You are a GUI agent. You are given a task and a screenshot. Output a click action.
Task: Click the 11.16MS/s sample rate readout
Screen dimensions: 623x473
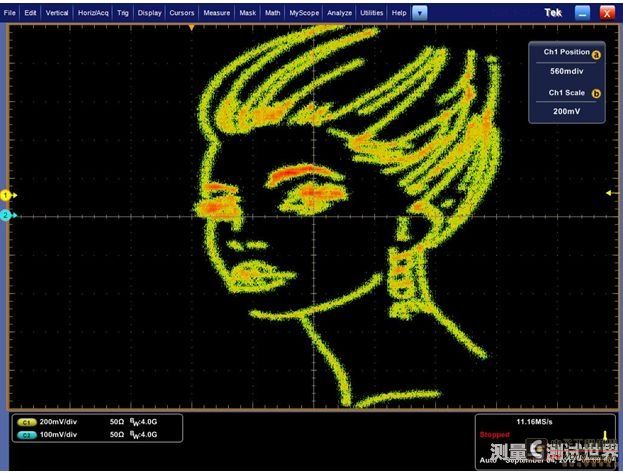click(x=534, y=422)
